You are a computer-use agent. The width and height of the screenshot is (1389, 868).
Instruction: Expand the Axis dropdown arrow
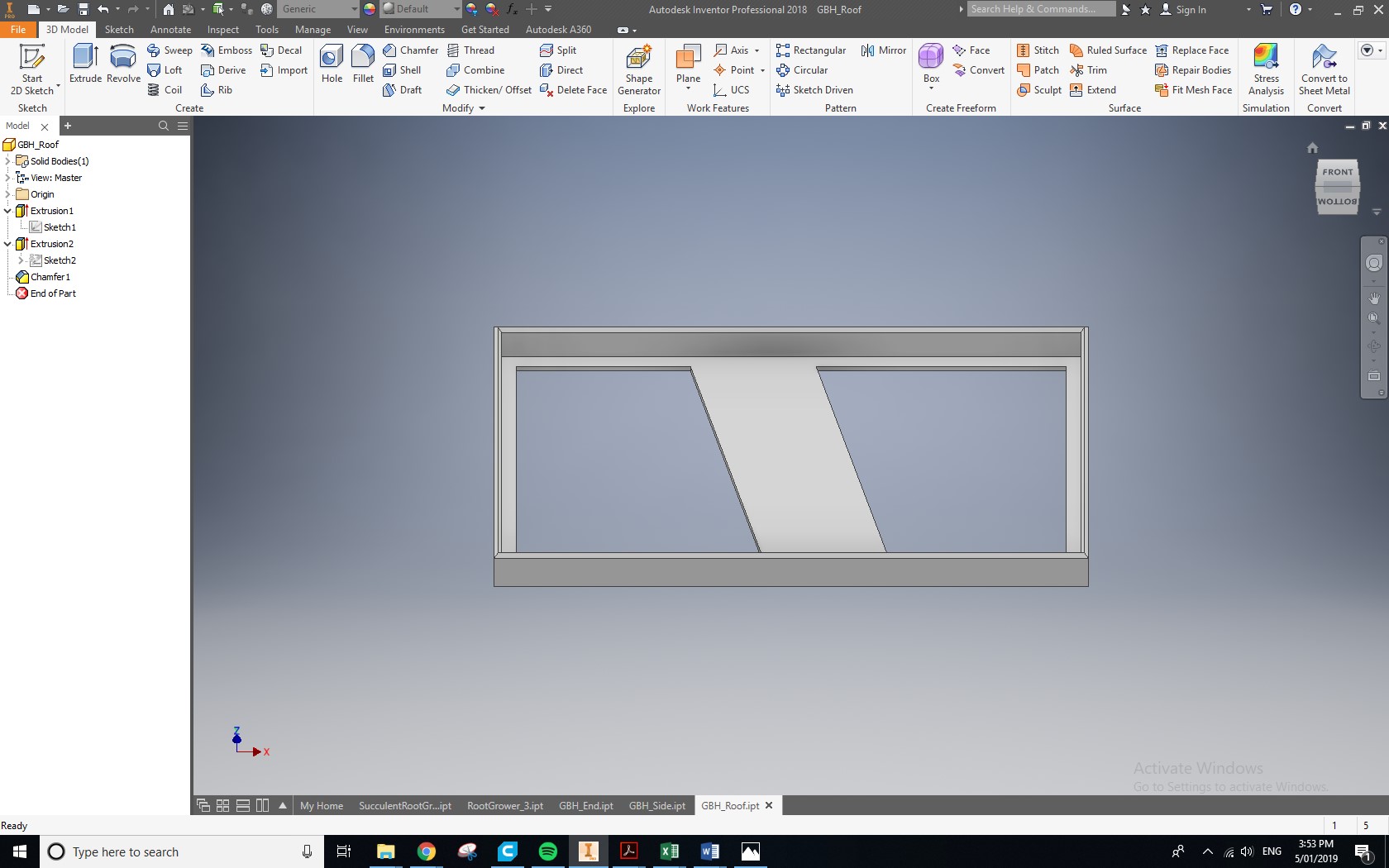pyautogui.click(x=757, y=50)
